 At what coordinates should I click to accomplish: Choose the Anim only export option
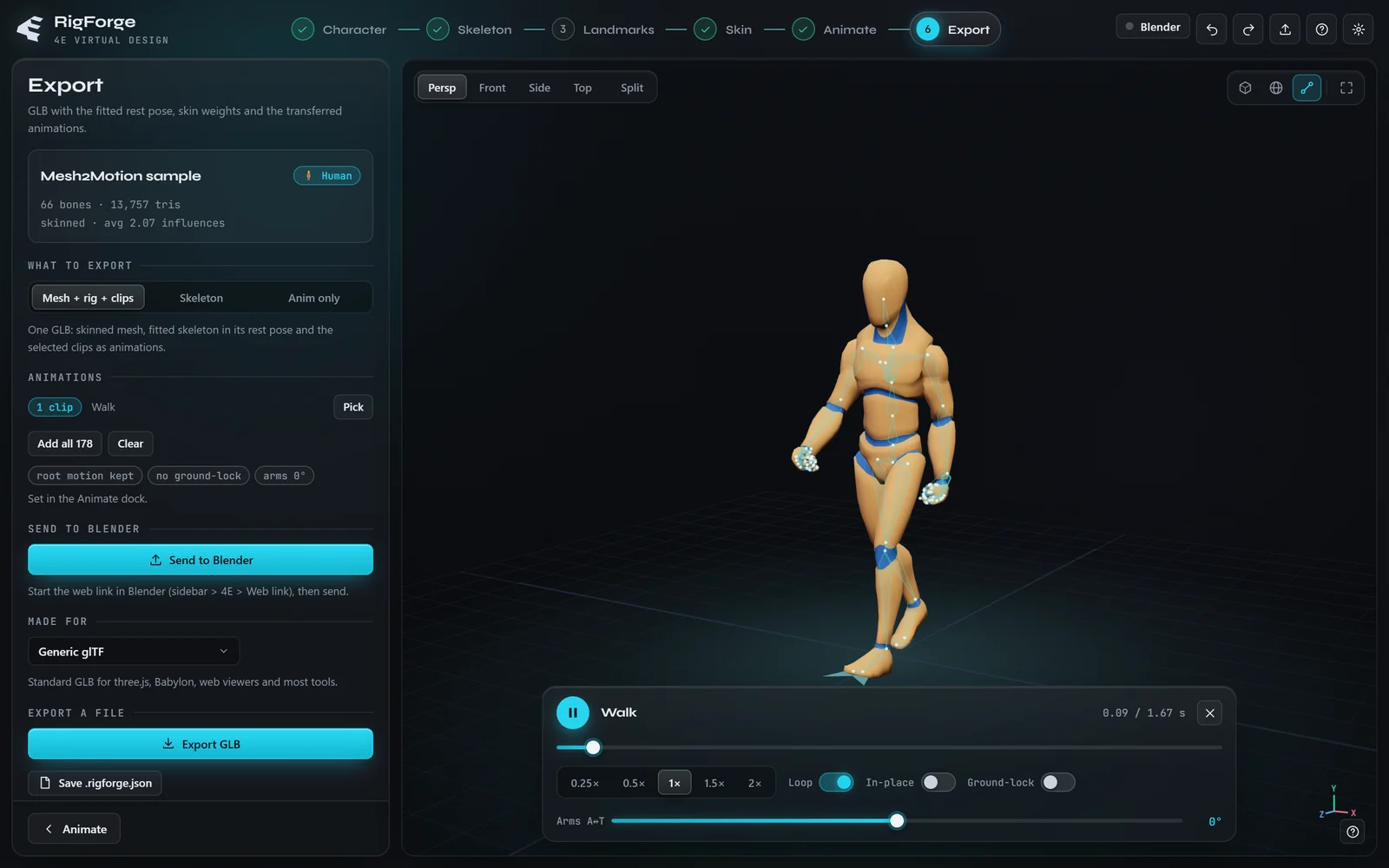(x=314, y=298)
